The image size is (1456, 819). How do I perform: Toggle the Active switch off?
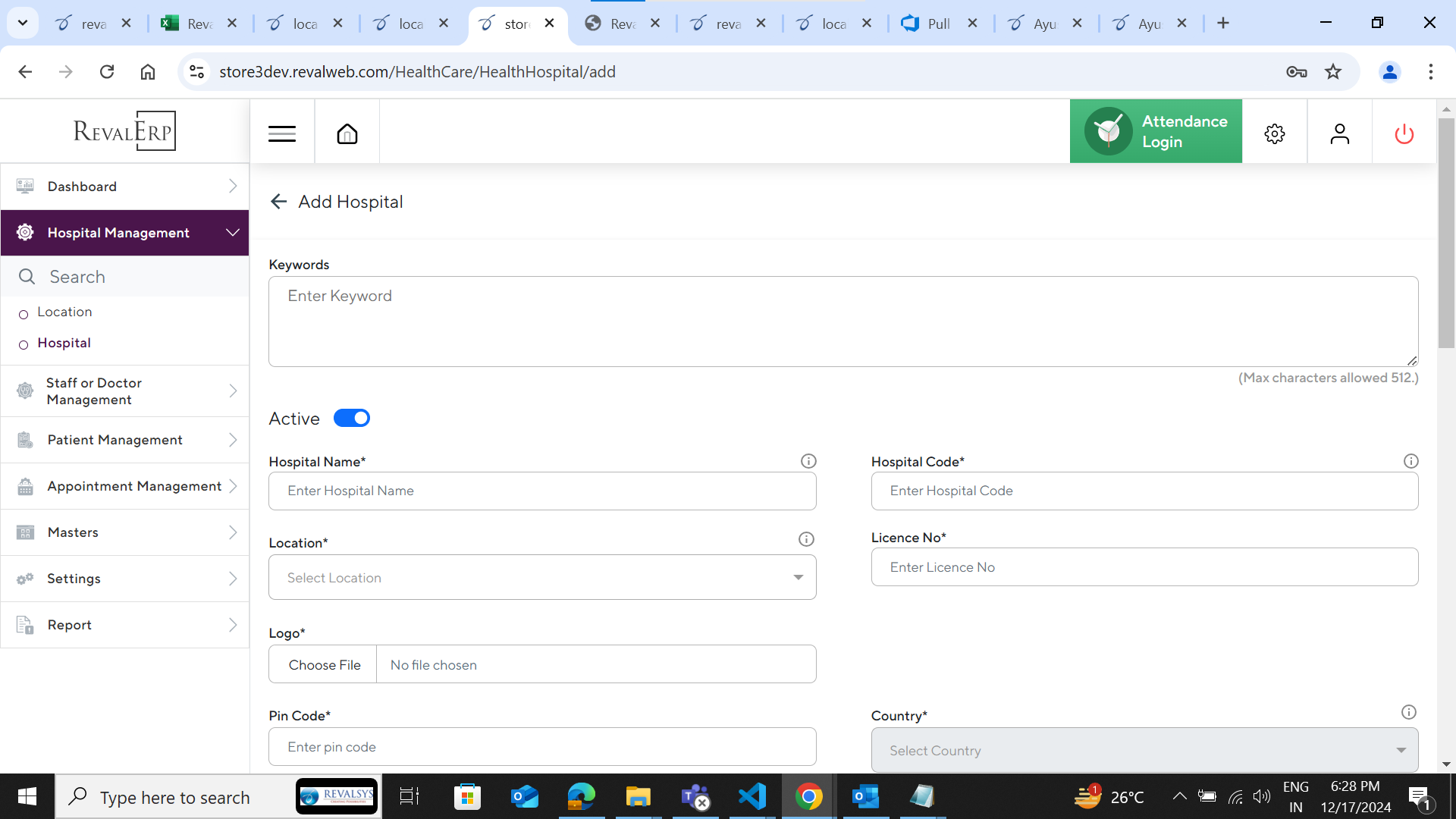pos(352,419)
